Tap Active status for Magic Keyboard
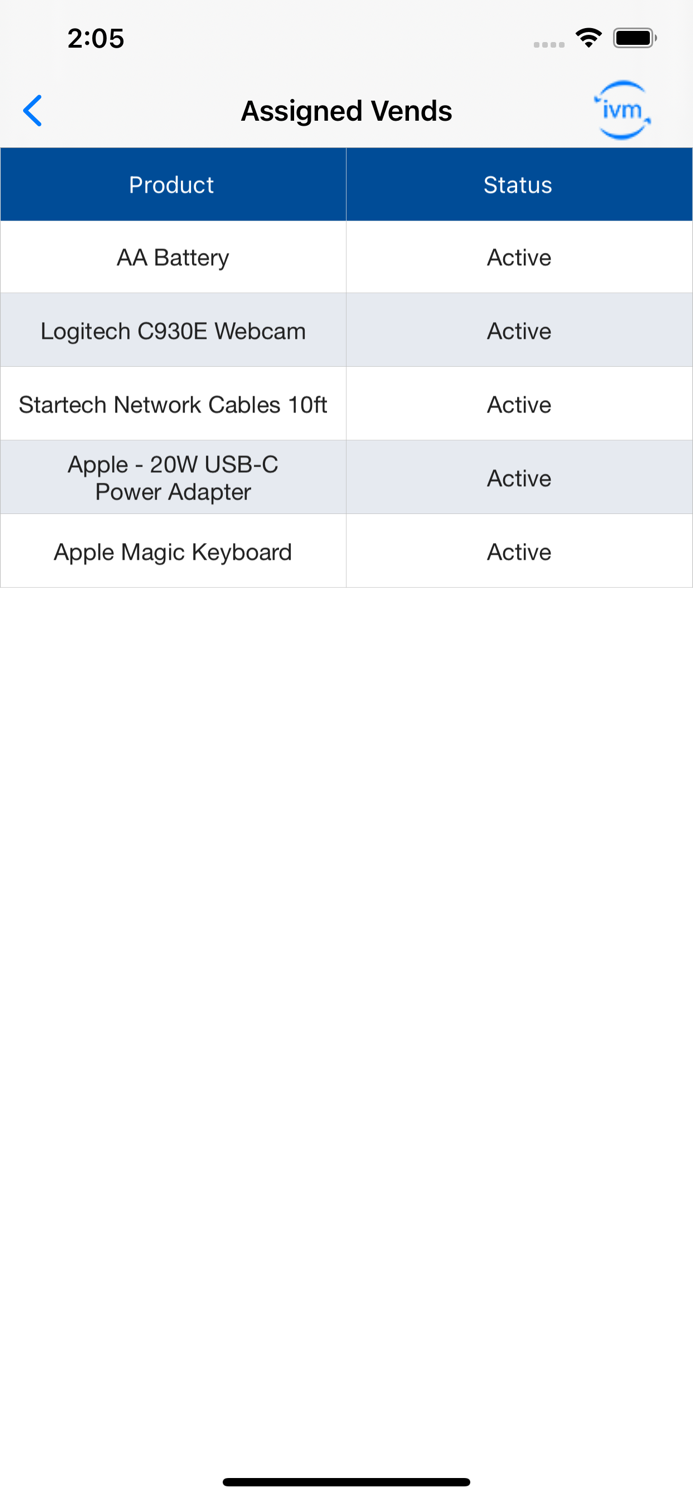693x1500 pixels. tap(519, 552)
